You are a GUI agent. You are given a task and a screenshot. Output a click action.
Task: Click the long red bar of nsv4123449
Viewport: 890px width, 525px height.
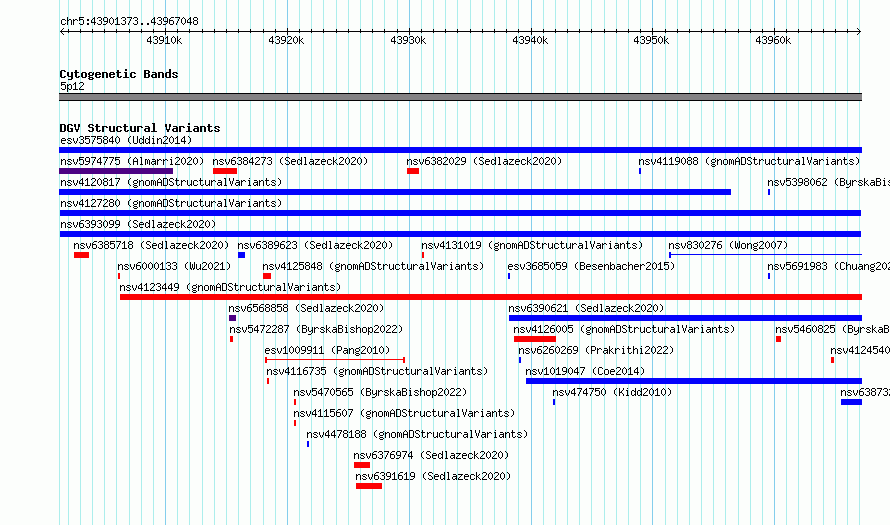pos(491,297)
